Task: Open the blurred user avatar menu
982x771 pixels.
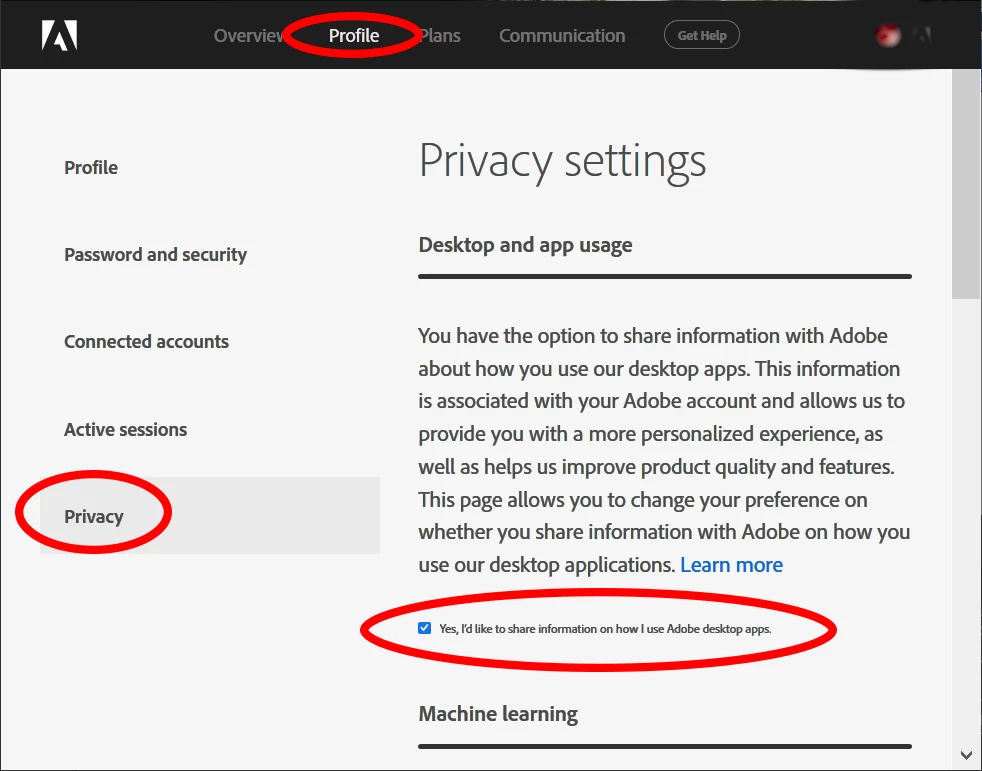Action: [x=887, y=35]
